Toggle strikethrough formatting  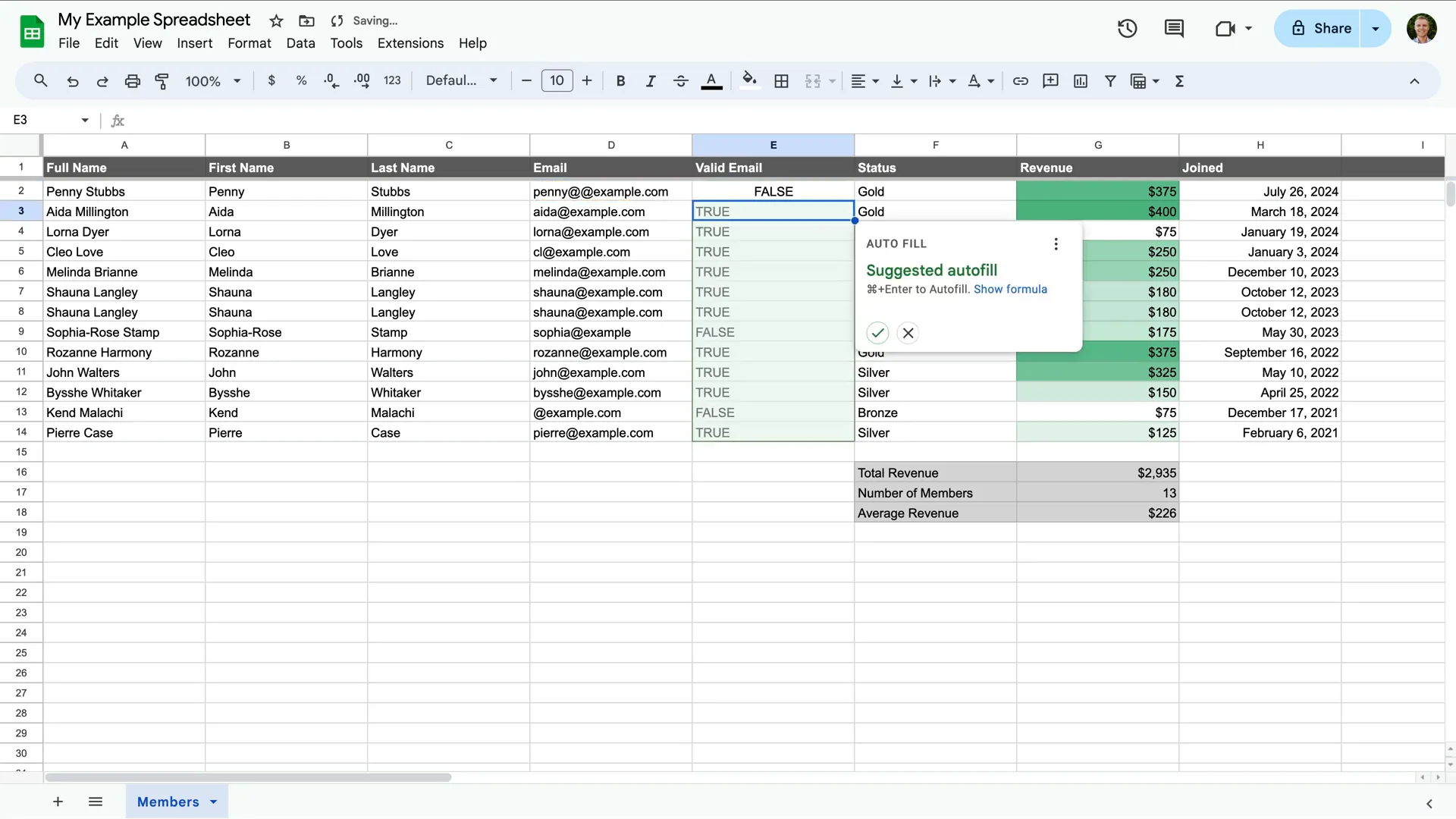pos(681,80)
